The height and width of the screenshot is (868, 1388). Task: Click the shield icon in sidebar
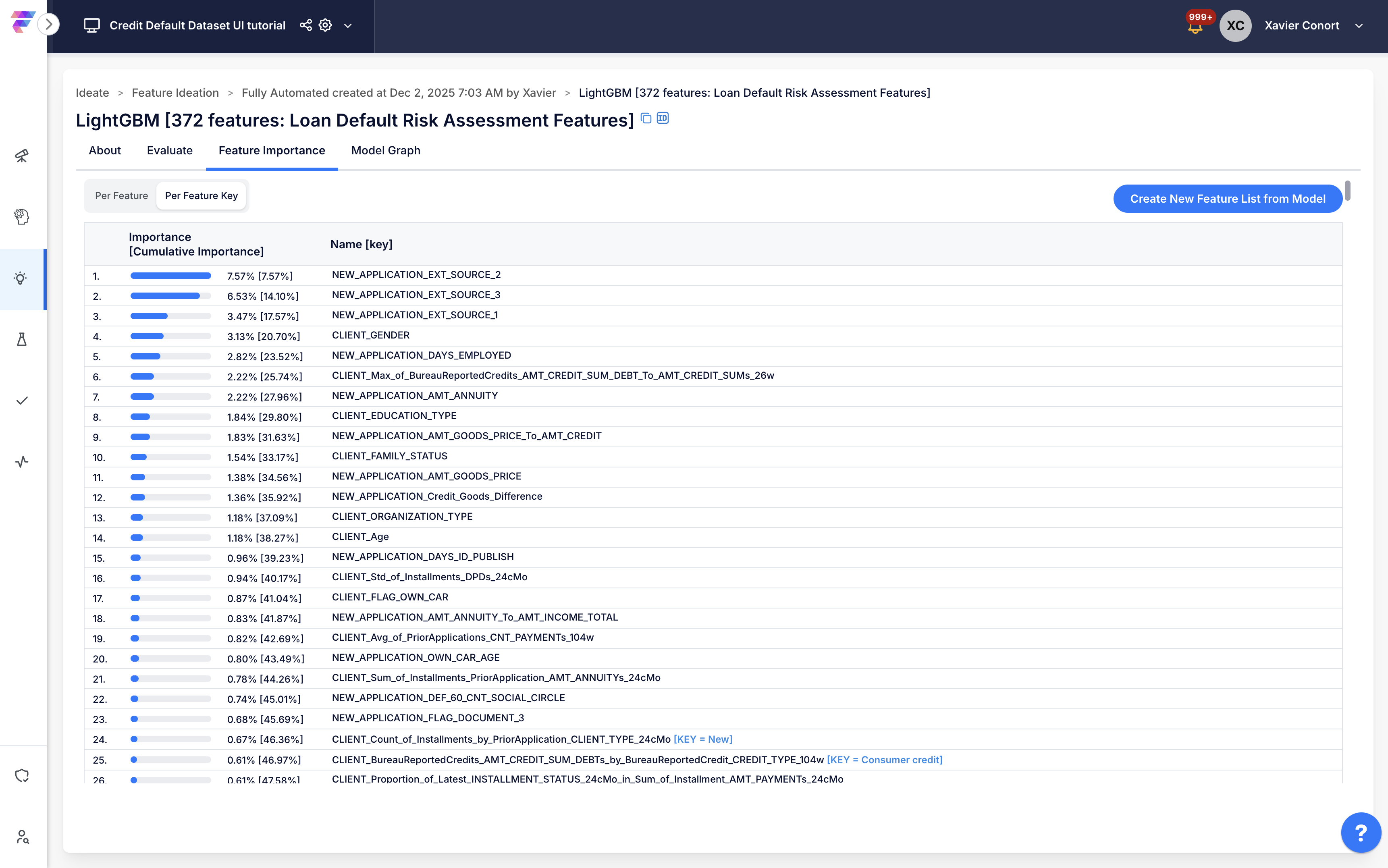pos(22,776)
